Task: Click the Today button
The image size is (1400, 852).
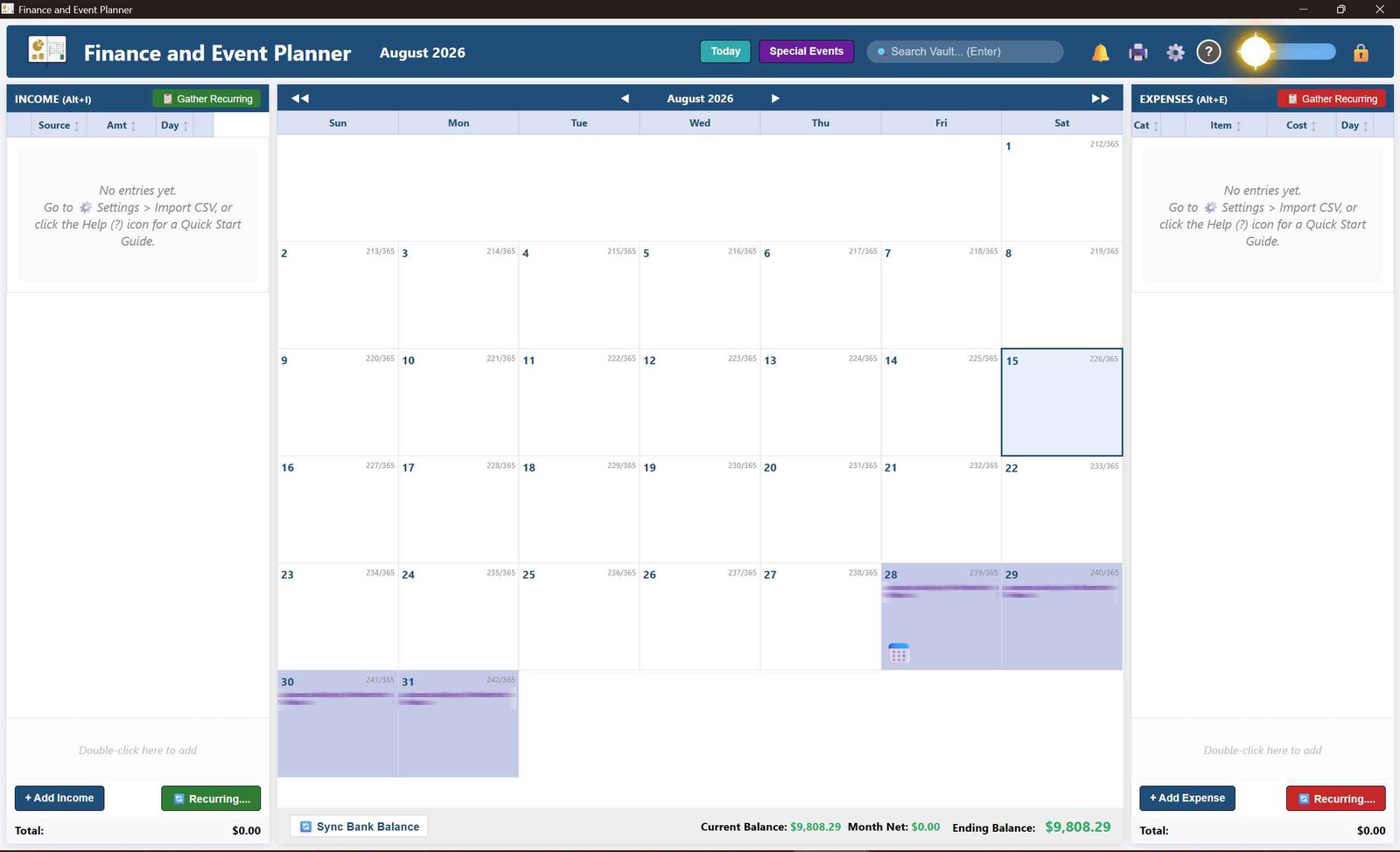Action: point(725,52)
